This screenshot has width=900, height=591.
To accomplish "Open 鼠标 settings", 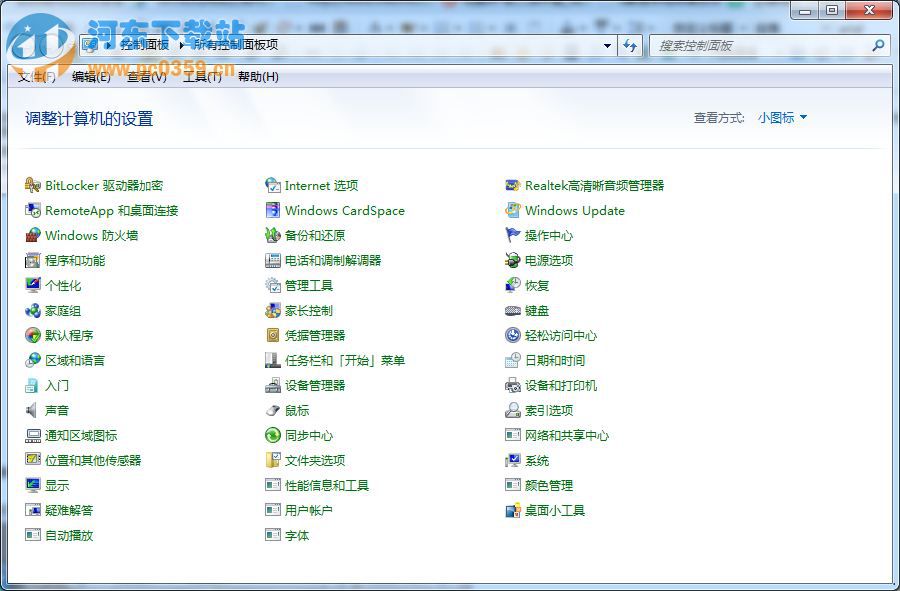I will click(x=296, y=410).
